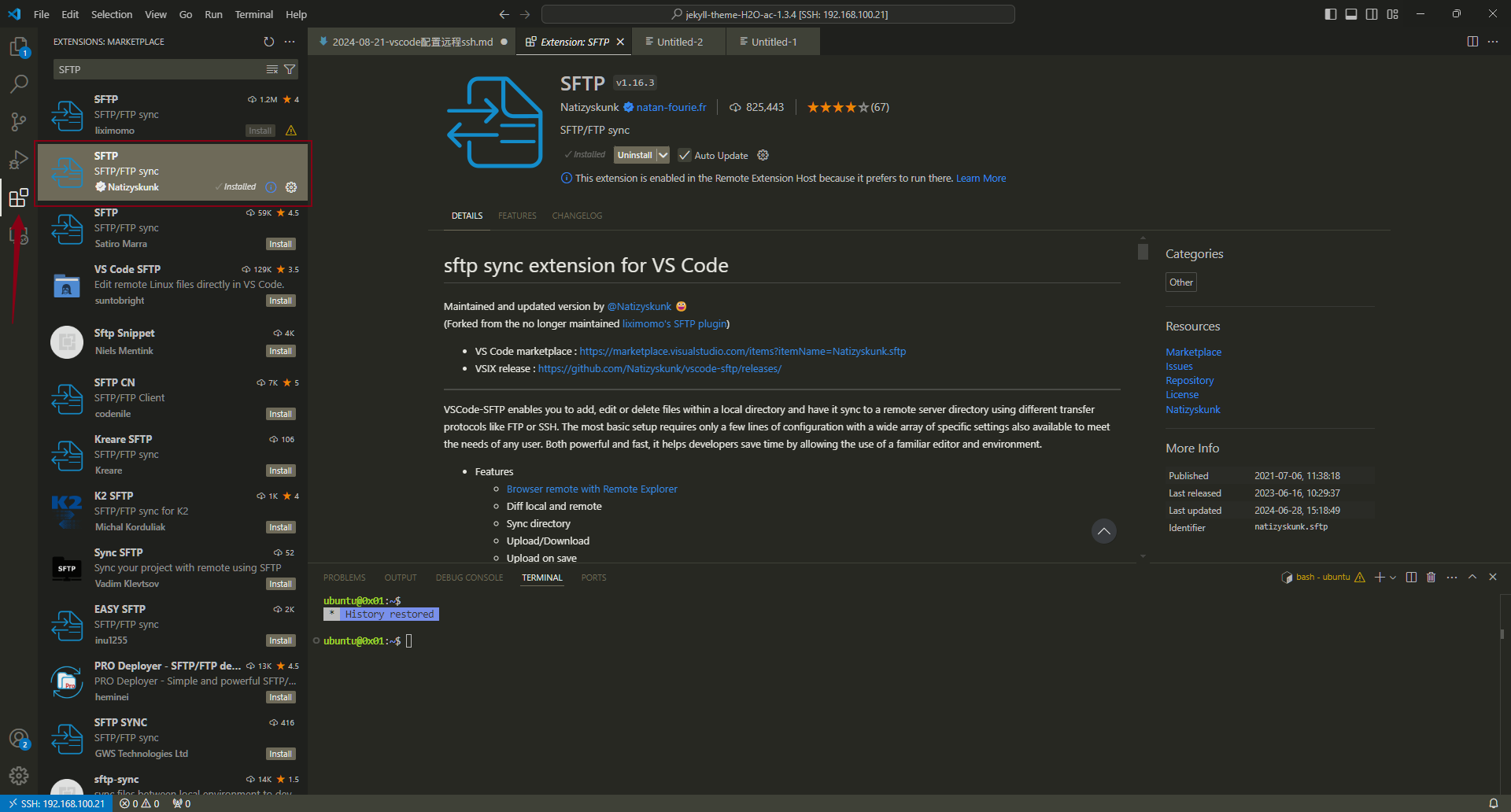Screen dimensions: 1511x812
Task: Open the Manage gear in activity bar
Action: pyautogui.click(x=19, y=776)
